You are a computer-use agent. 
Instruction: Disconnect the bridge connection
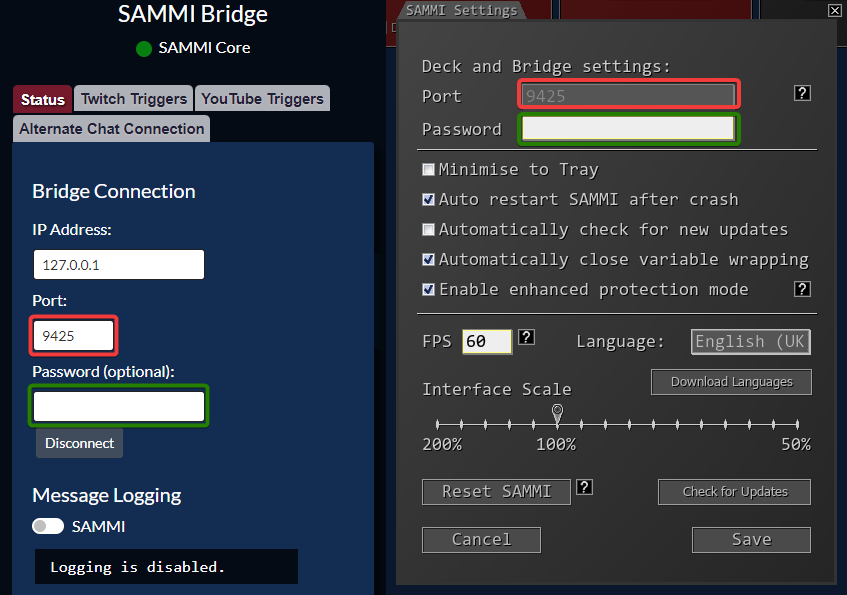79,443
